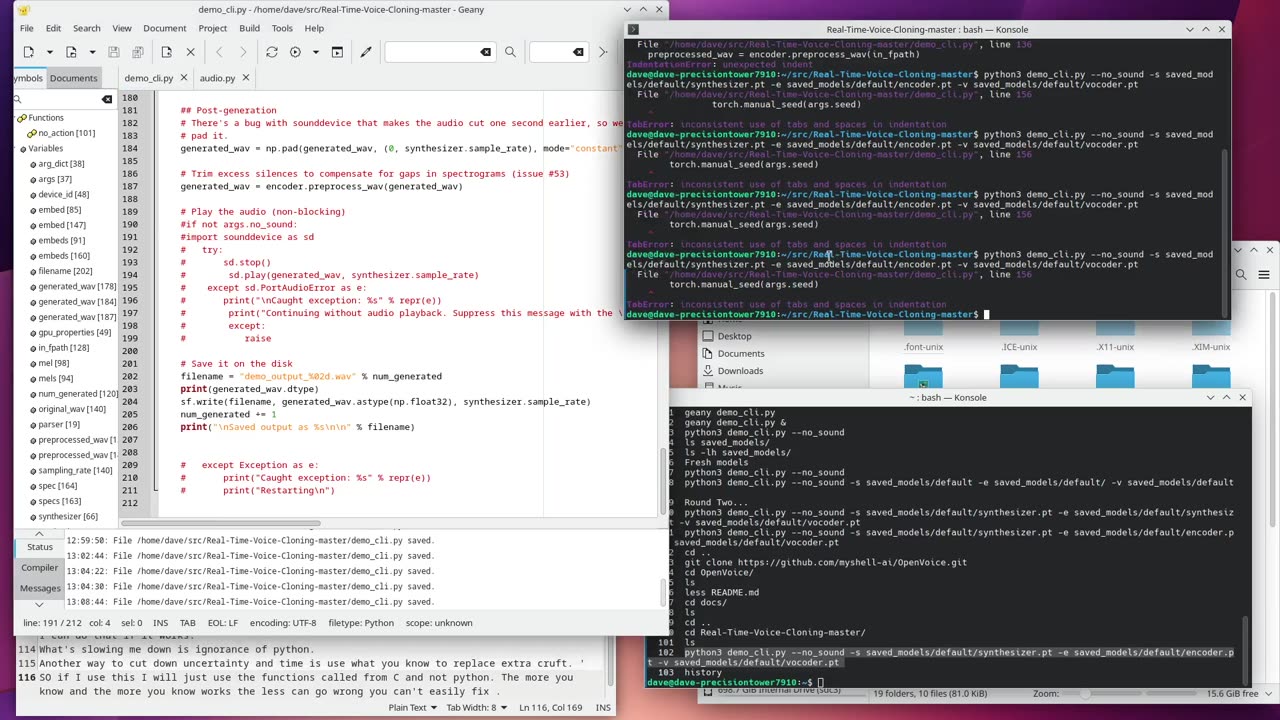Click the Compile (refresh-arrows) icon
The width and height of the screenshot is (1280, 720).
click(x=271, y=52)
